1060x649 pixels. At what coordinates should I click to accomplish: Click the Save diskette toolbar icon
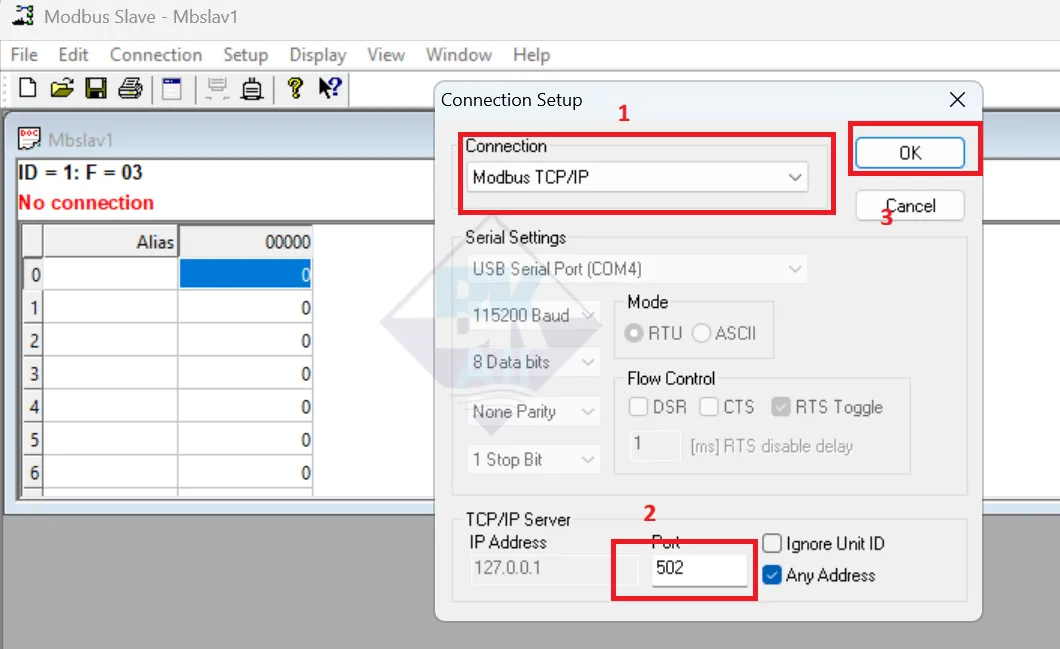pyautogui.click(x=95, y=88)
